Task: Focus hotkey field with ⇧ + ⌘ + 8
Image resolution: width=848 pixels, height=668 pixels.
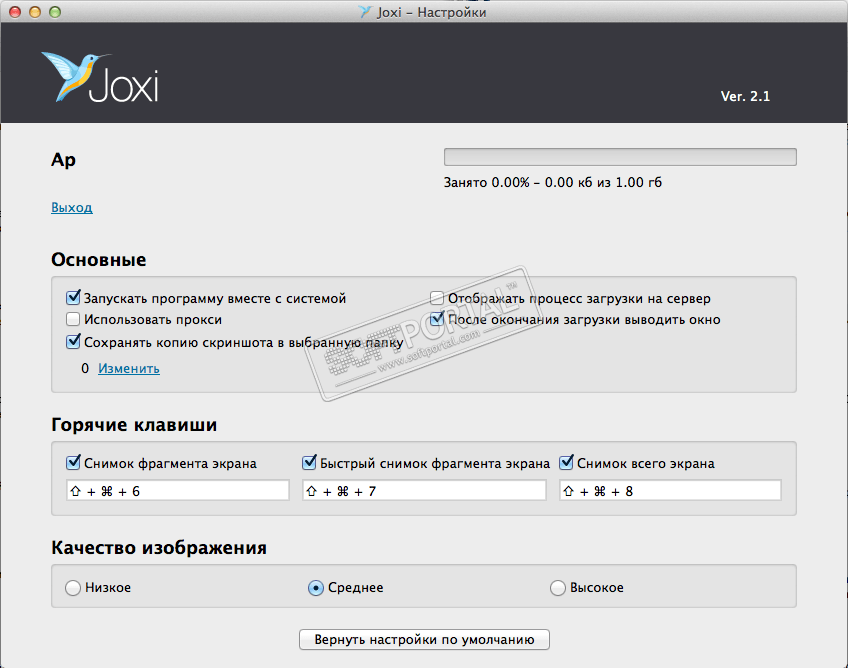Action: [670, 491]
